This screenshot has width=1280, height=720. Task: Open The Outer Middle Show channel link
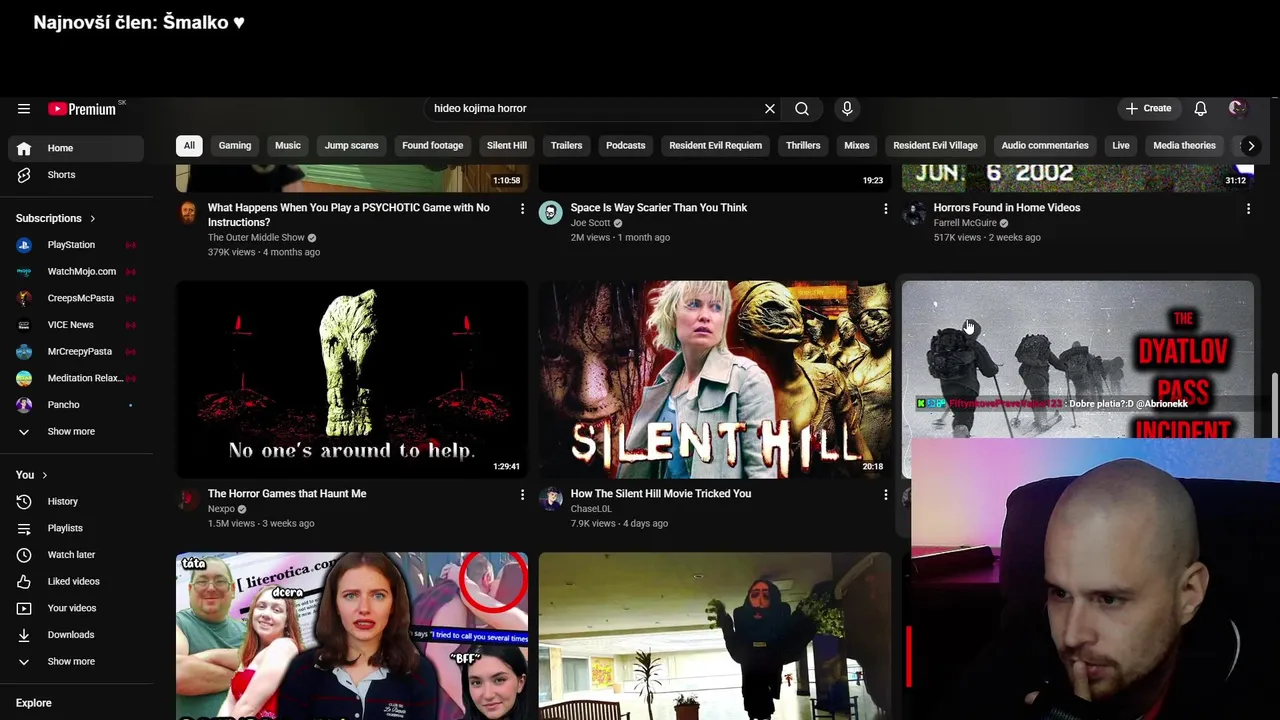click(x=256, y=238)
